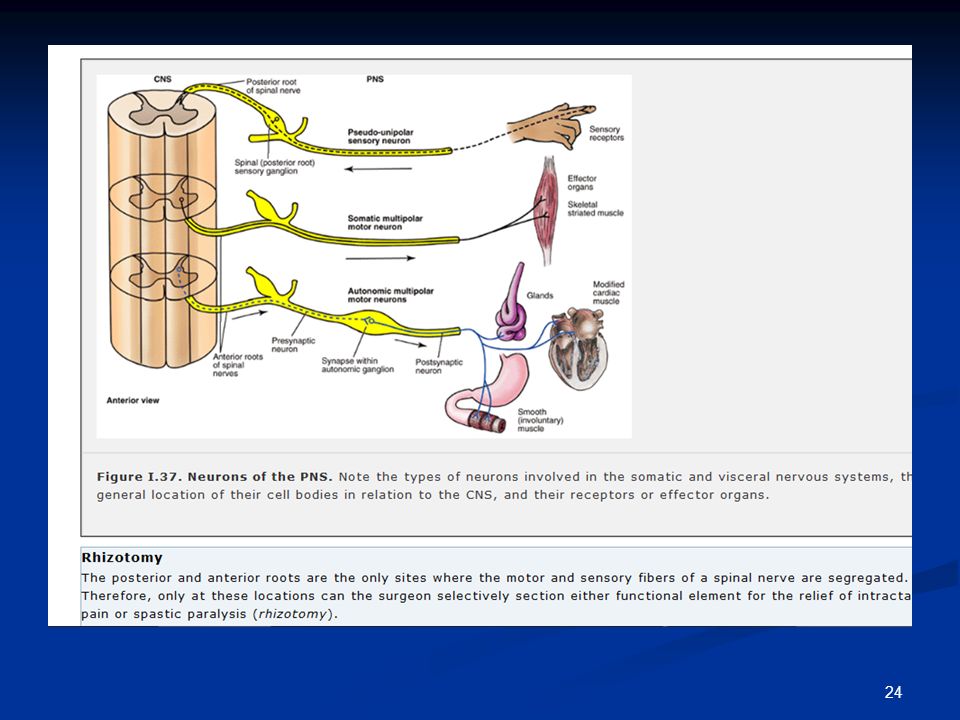This screenshot has width=960, height=720.
Task: Click the spinal cord column illustration
Action: coord(162,227)
